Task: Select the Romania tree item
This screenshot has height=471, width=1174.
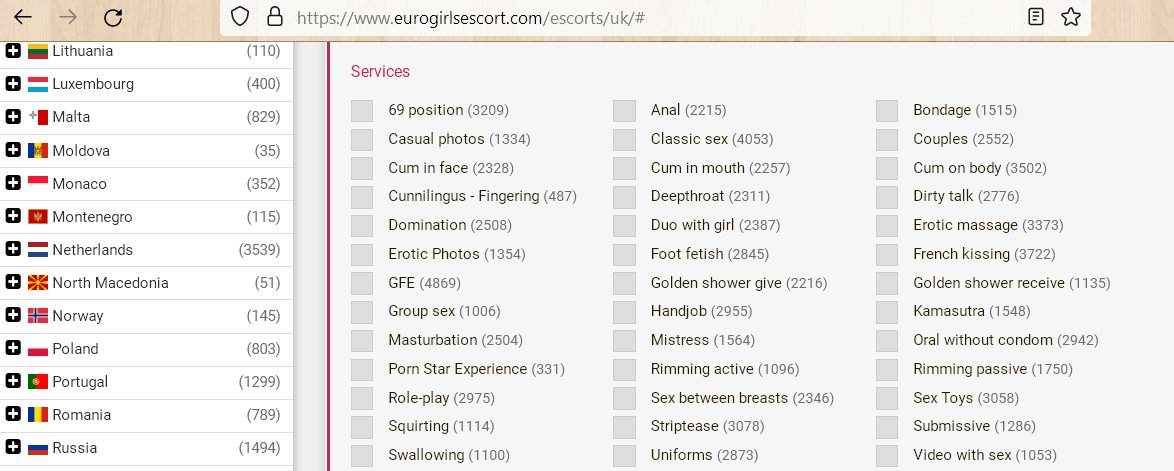Action: [146, 415]
